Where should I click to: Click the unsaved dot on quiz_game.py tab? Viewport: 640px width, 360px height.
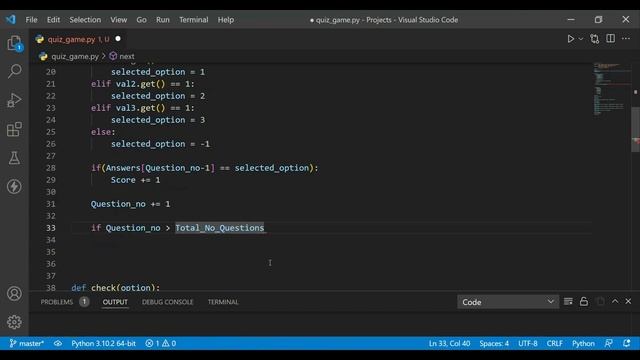click(x=118, y=39)
